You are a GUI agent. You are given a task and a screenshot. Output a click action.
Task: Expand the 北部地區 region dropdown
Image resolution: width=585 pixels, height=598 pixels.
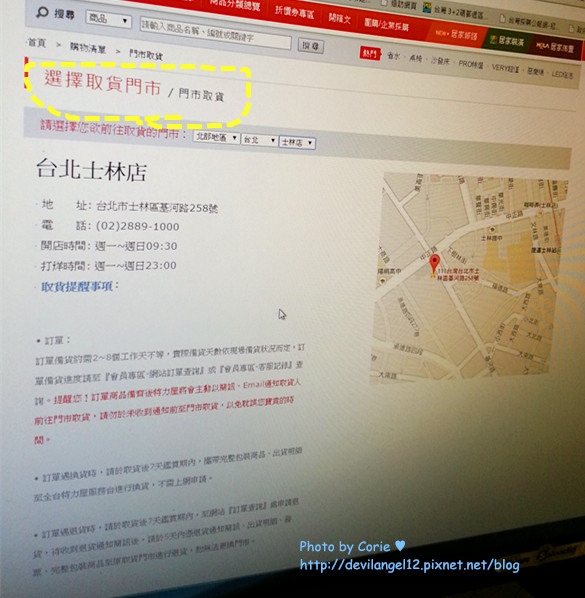216,137
